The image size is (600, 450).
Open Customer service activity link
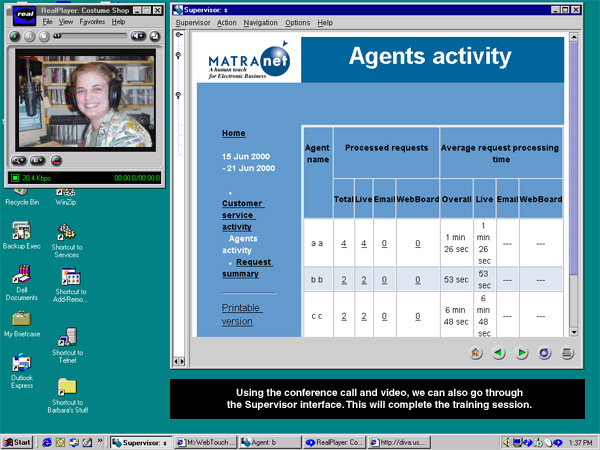click(242, 215)
